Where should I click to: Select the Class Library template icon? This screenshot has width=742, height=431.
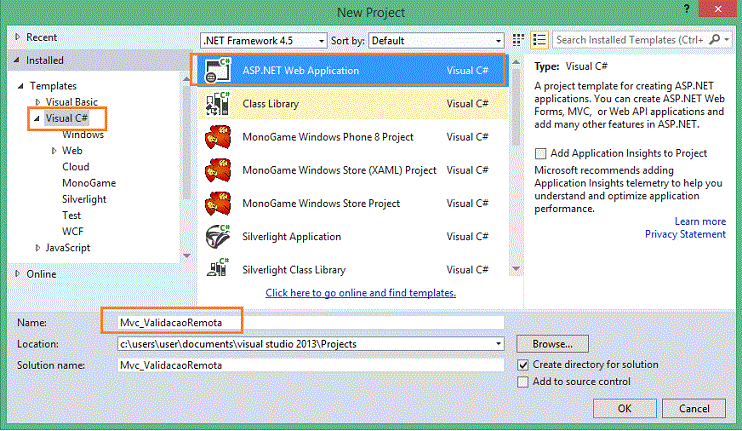point(218,104)
